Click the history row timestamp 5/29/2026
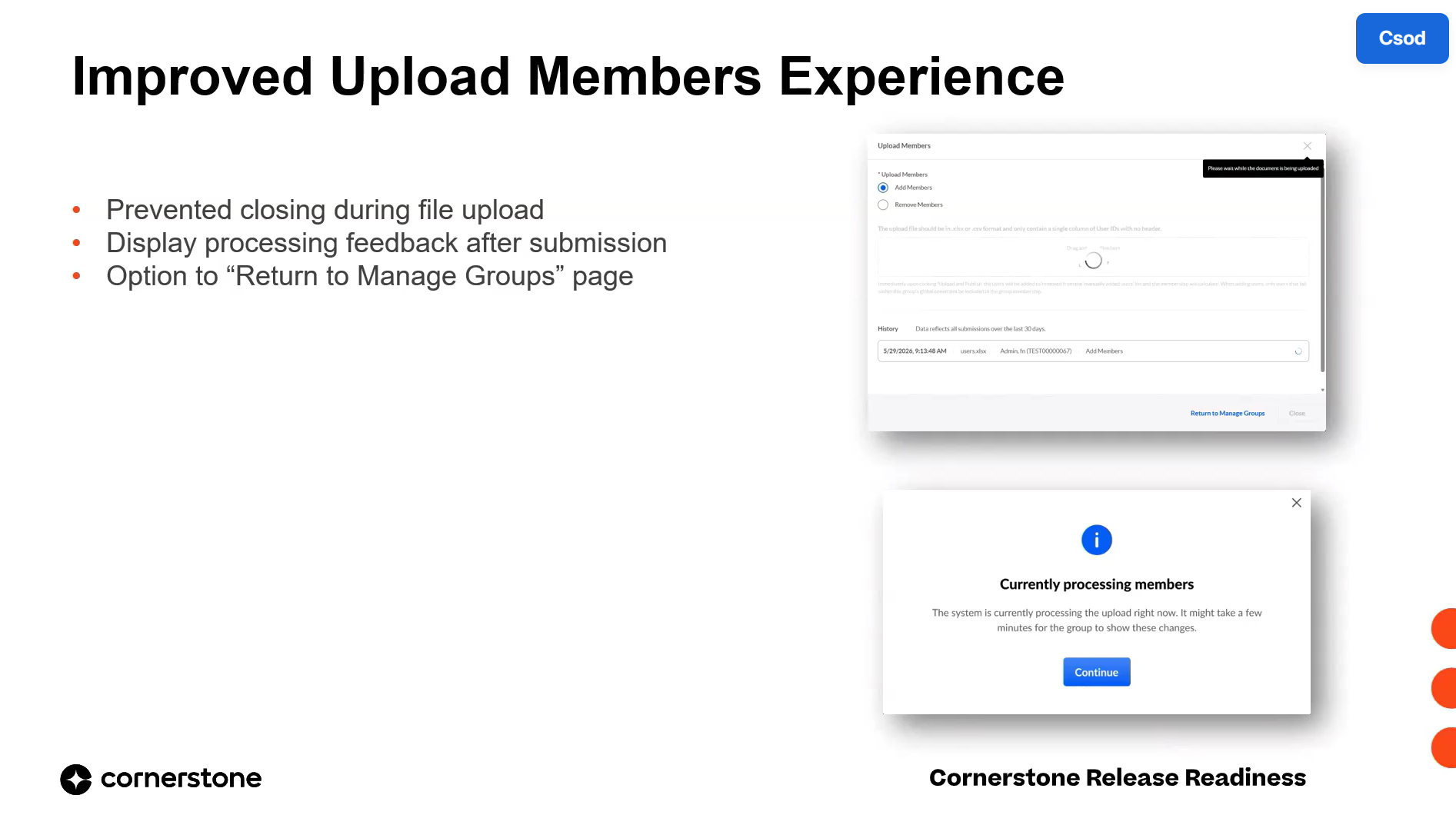Viewport: 1456px width, 815px height. [x=915, y=351]
